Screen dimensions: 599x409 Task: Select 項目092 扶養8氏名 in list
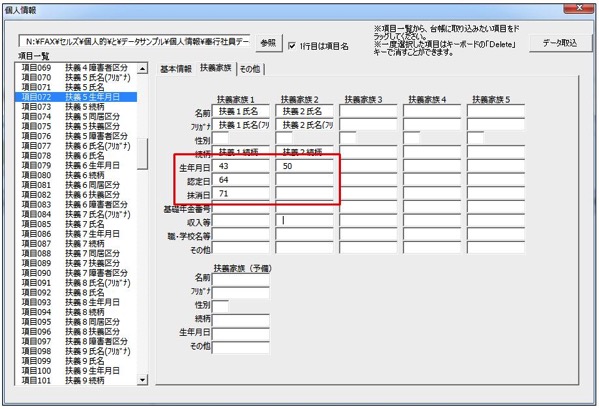(x=76, y=293)
